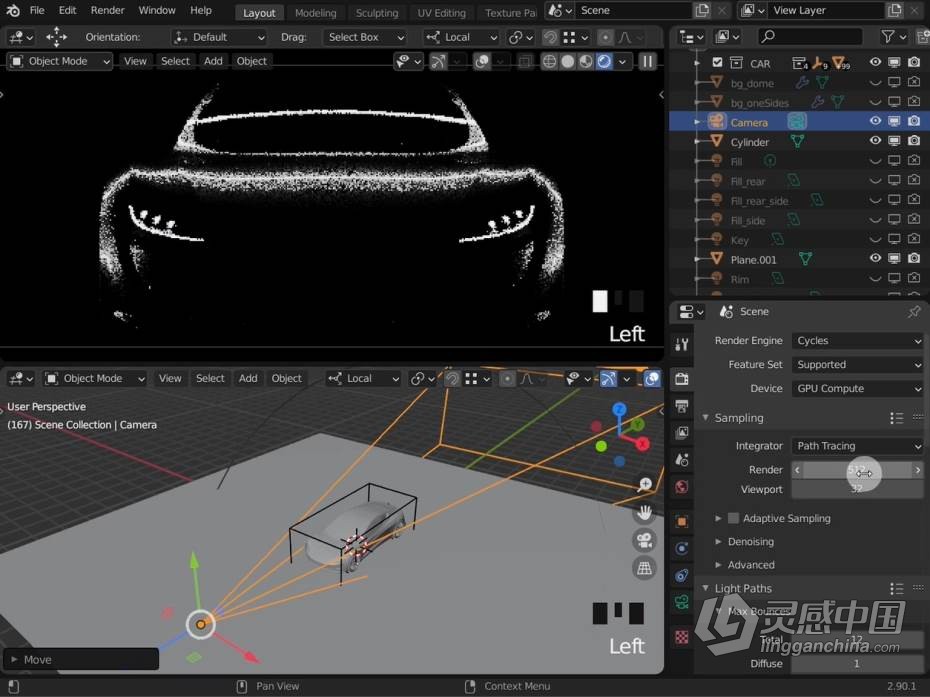
Task: Enable the Adaptive Sampling checkbox
Action: (x=734, y=518)
